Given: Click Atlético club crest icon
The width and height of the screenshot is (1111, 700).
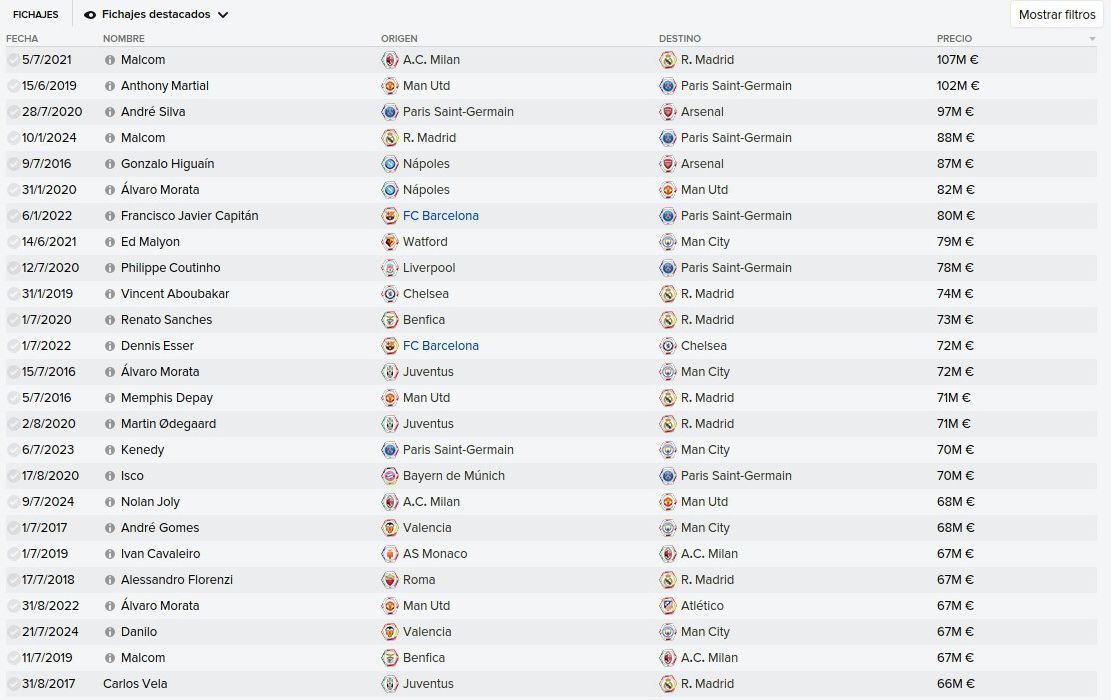Looking at the screenshot, I should [x=667, y=606].
